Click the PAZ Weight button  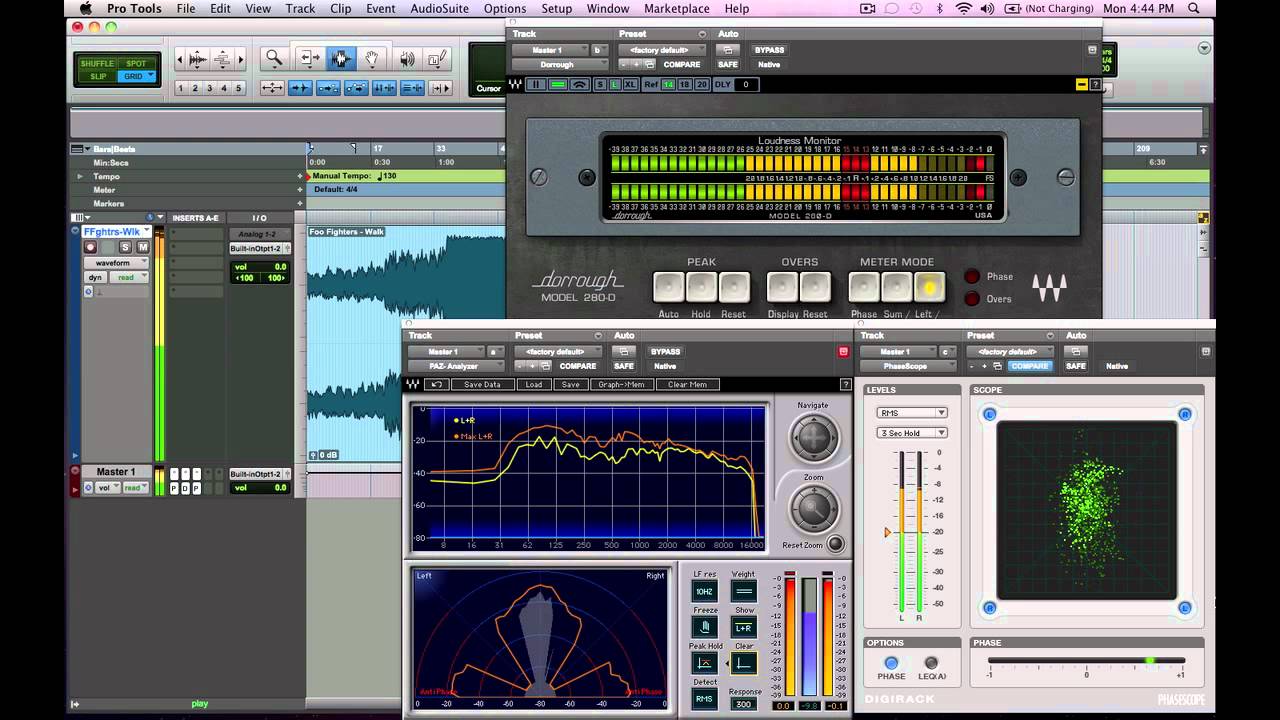tap(743, 592)
